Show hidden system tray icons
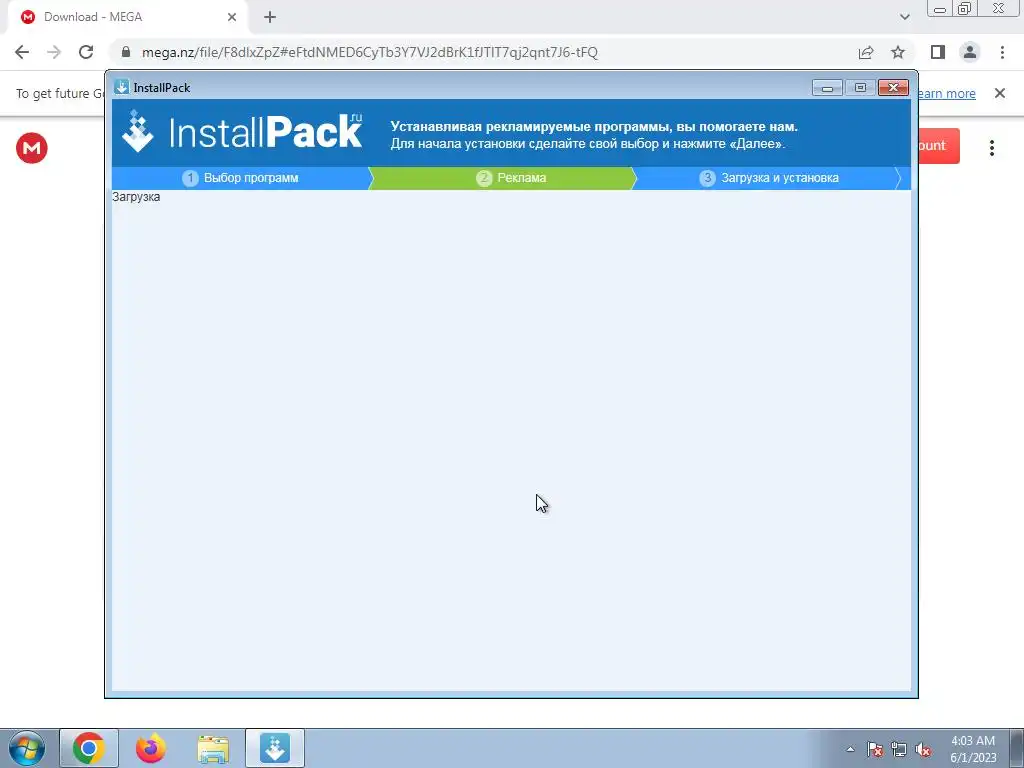The image size is (1024, 768). [x=850, y=749]
